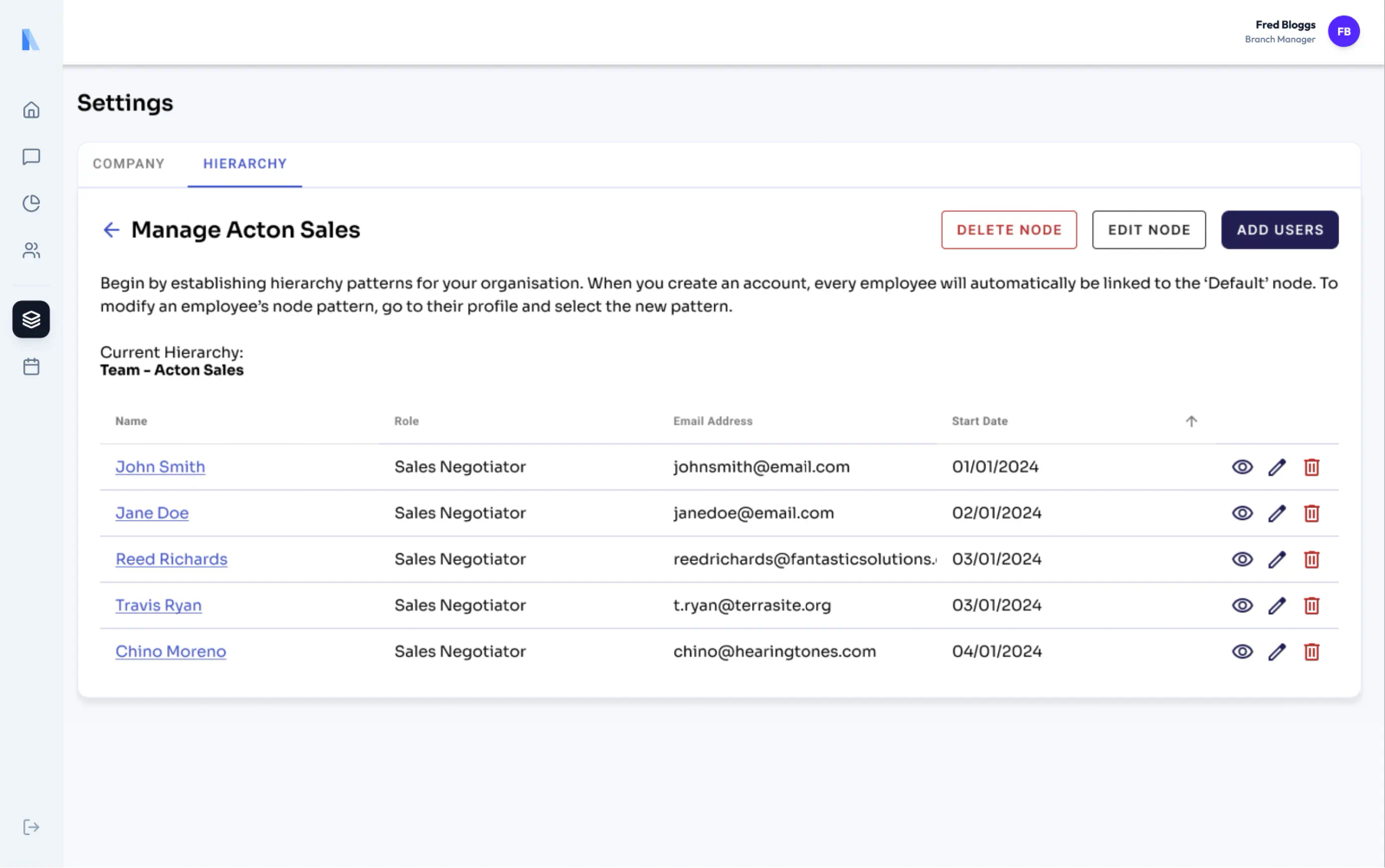Image resolution: width=1385 pixels, height=868 pixels.
Task: Open the Calendar icon in sidebar
Action: [31, 366]
